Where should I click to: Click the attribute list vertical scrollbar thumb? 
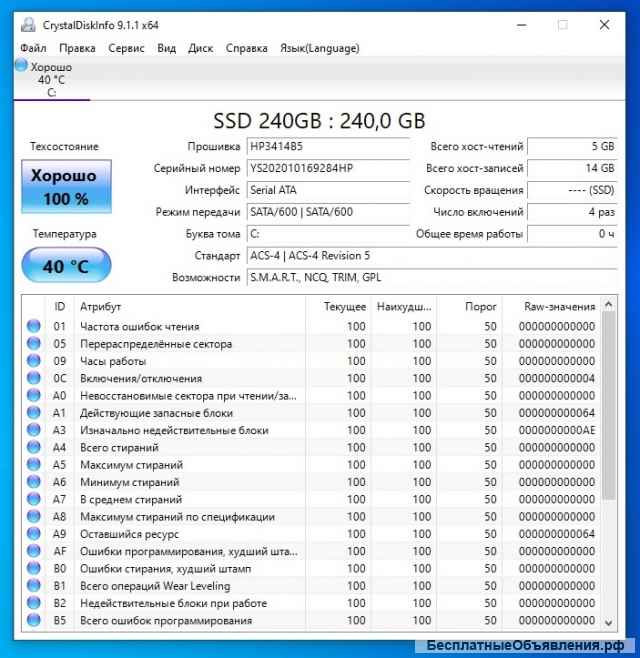click(x=609, y=405)
